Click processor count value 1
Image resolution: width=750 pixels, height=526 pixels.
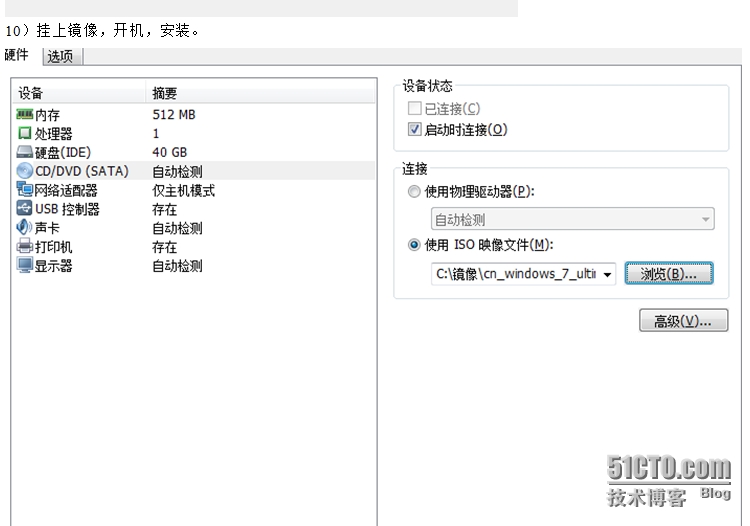coord(155,133)
